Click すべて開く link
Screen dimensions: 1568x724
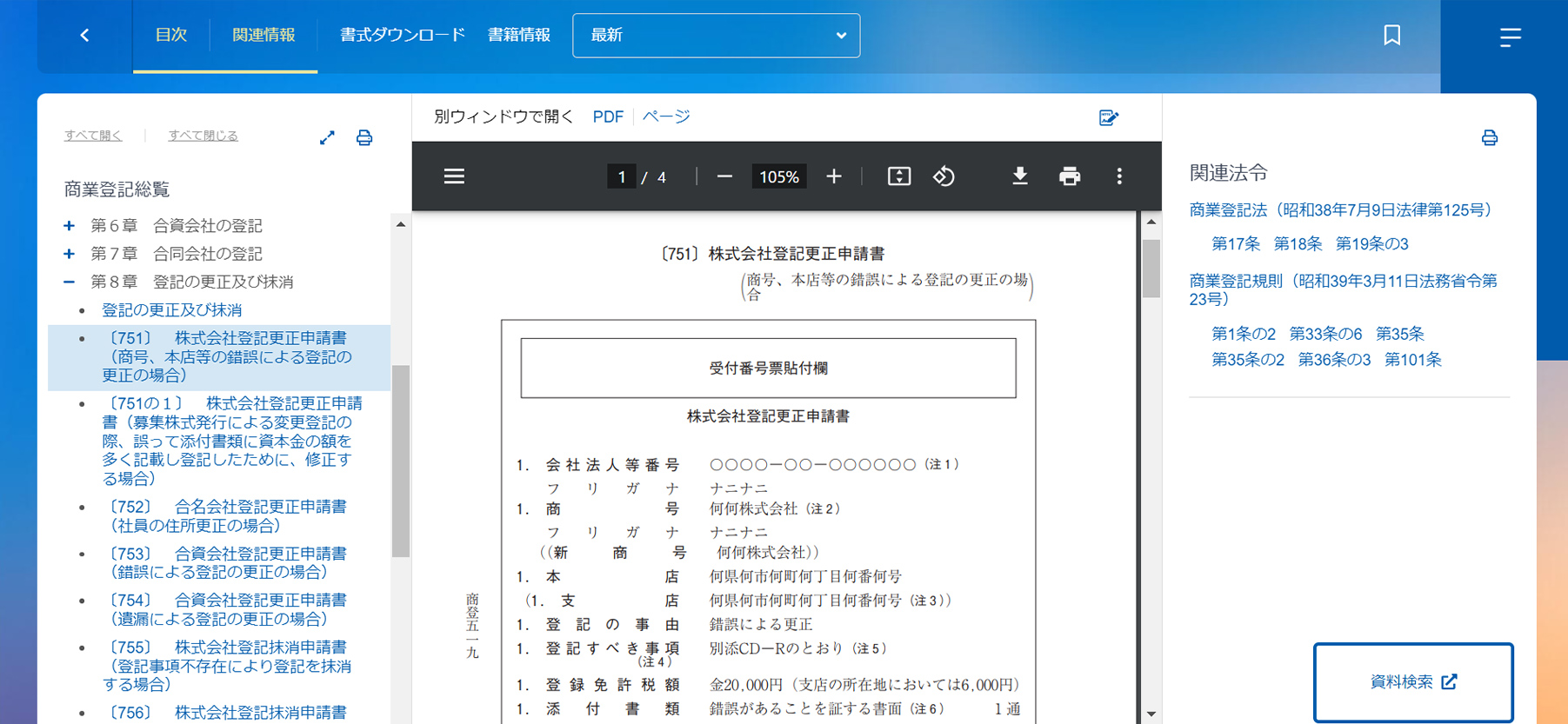93,136
